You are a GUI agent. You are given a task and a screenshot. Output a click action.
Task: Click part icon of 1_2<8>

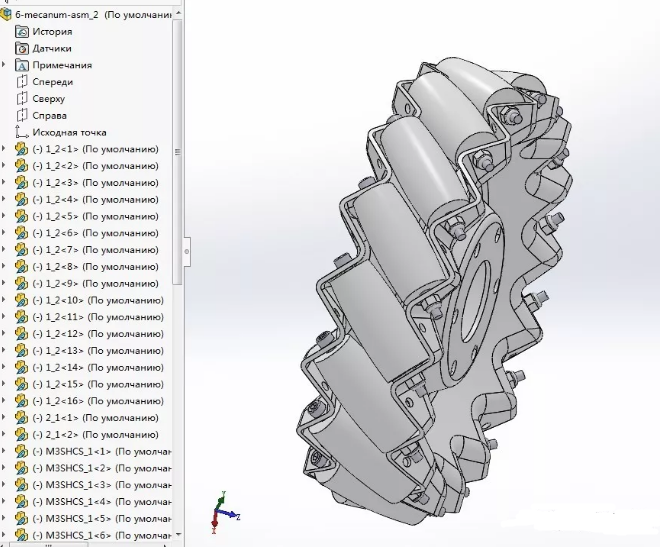pyautogui.click(x=21, y=267)
